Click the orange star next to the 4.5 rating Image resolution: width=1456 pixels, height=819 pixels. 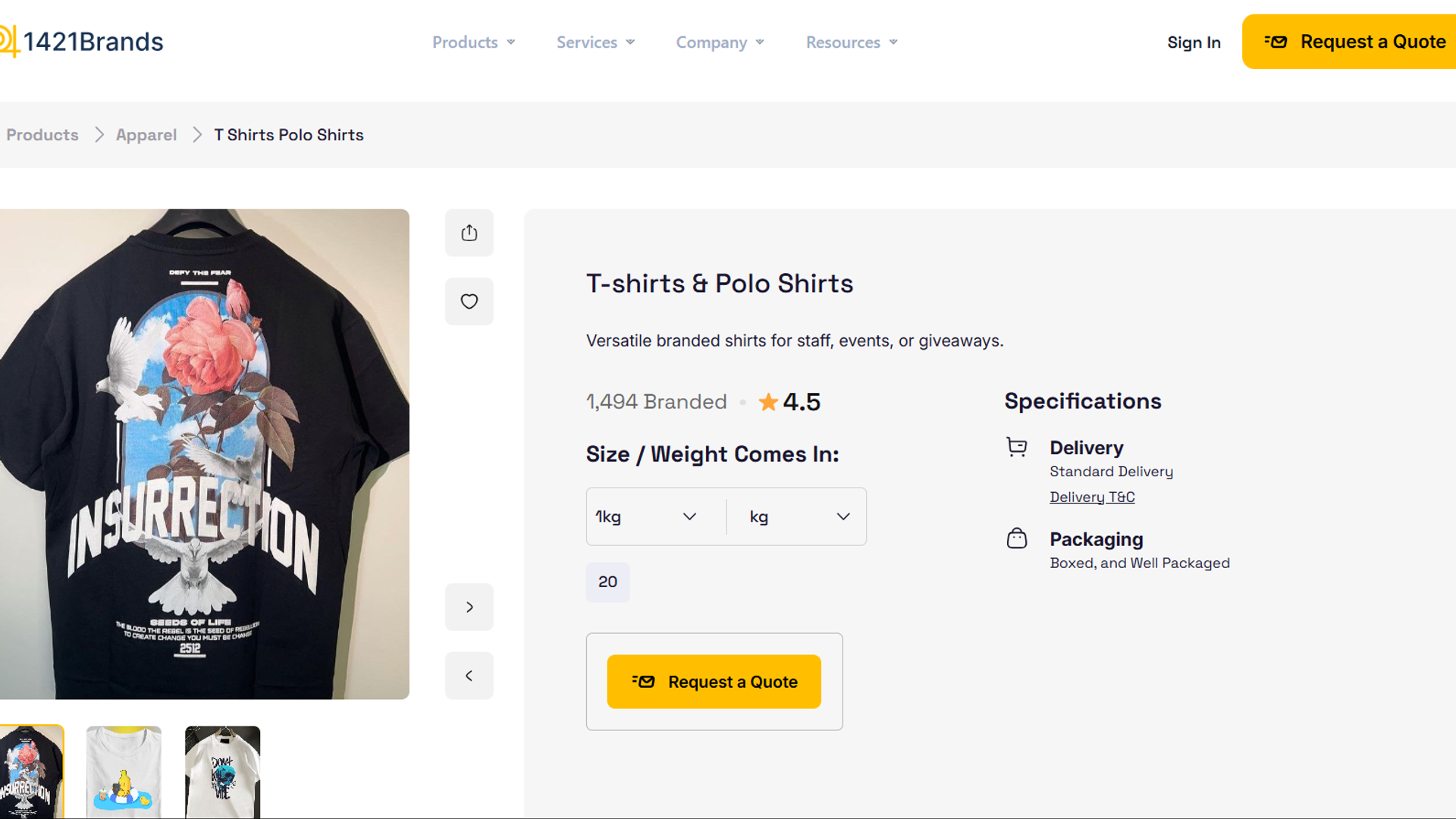768,402
